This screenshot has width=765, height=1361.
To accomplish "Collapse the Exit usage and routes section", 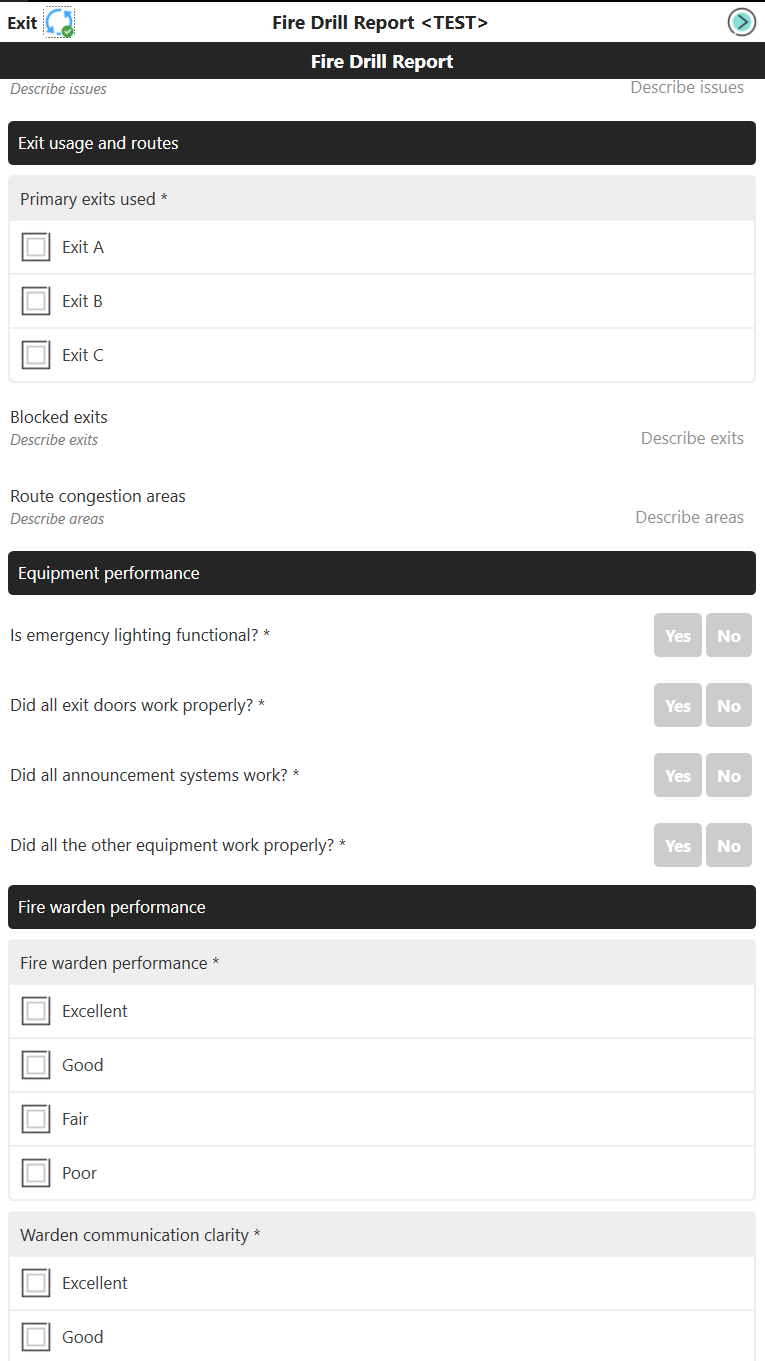I will (382, 143).
